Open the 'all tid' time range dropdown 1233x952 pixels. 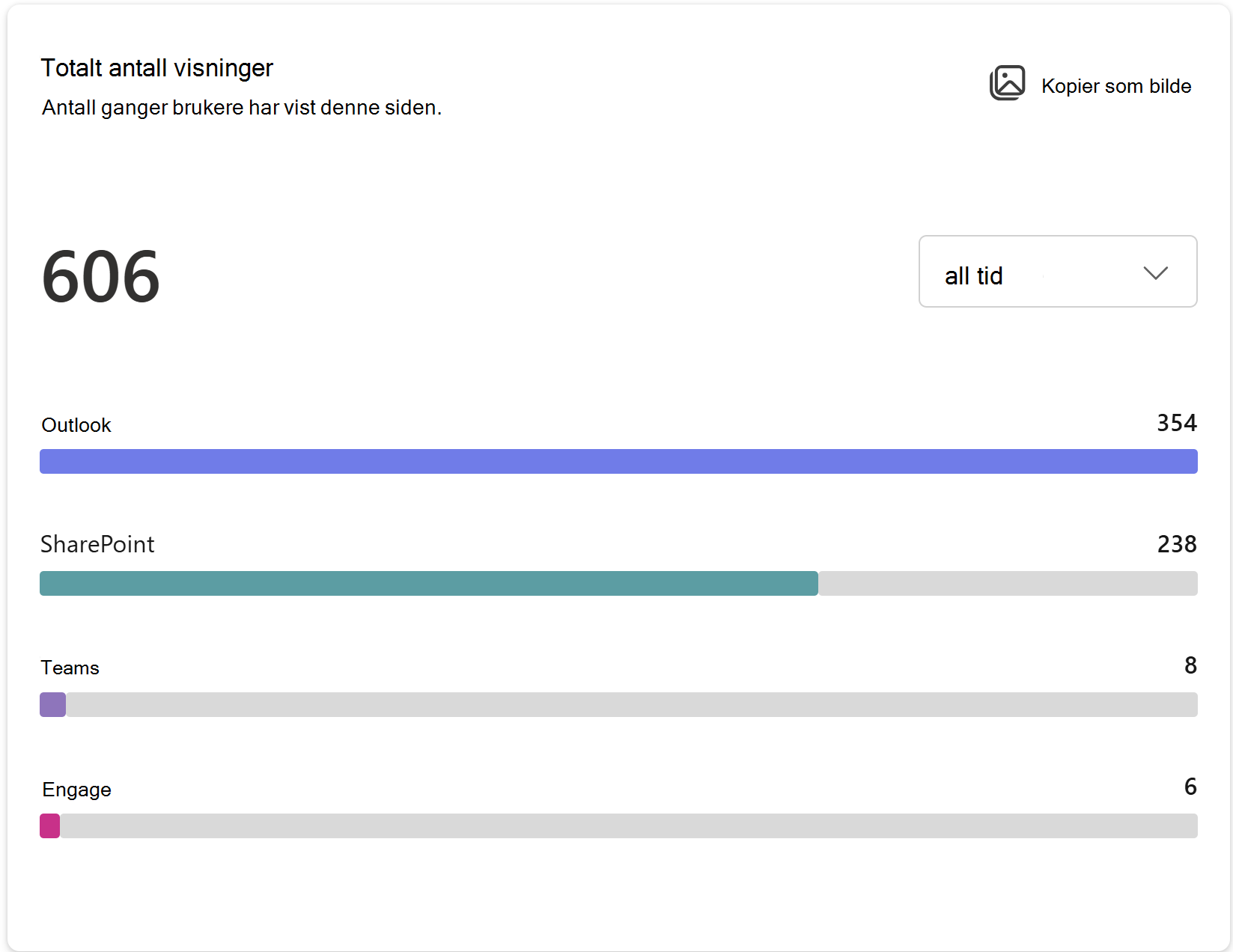coord(1058,272)
